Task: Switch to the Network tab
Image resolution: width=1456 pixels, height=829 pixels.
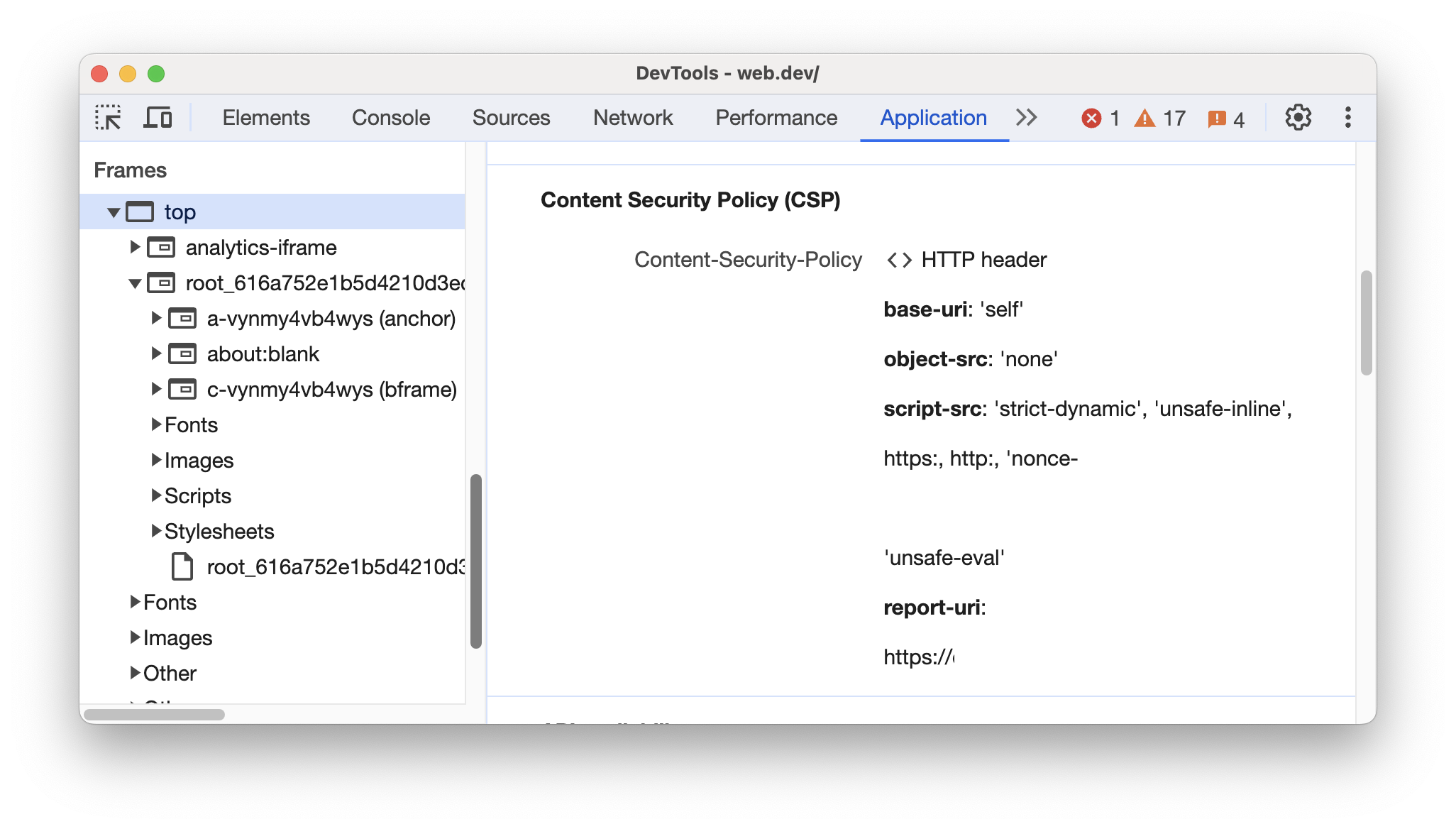Action: (x=636, y=116)
